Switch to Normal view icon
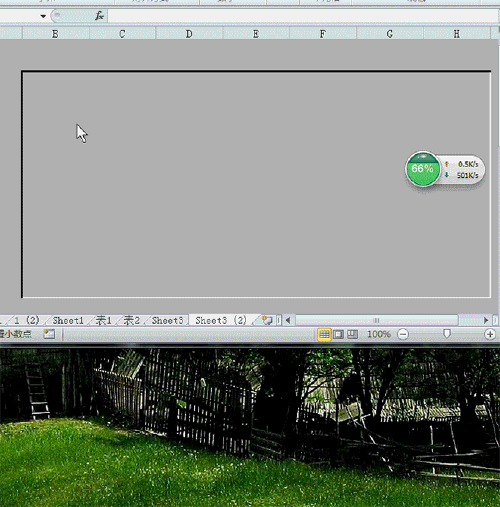 click(324, 334)
